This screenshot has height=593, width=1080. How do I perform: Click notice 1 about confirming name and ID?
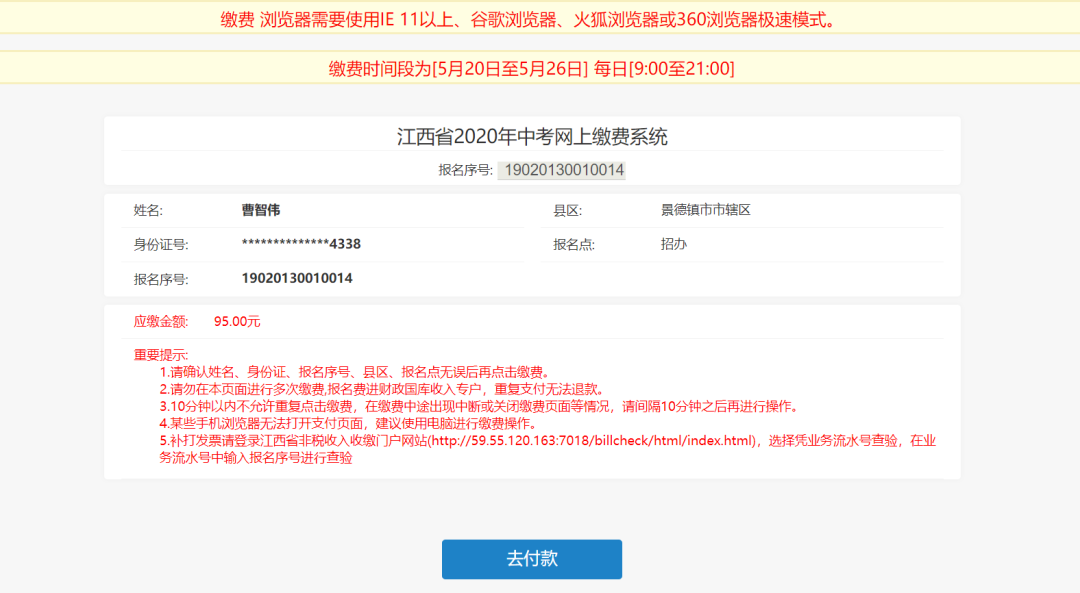pyautogui.click(x=356, y=373)
